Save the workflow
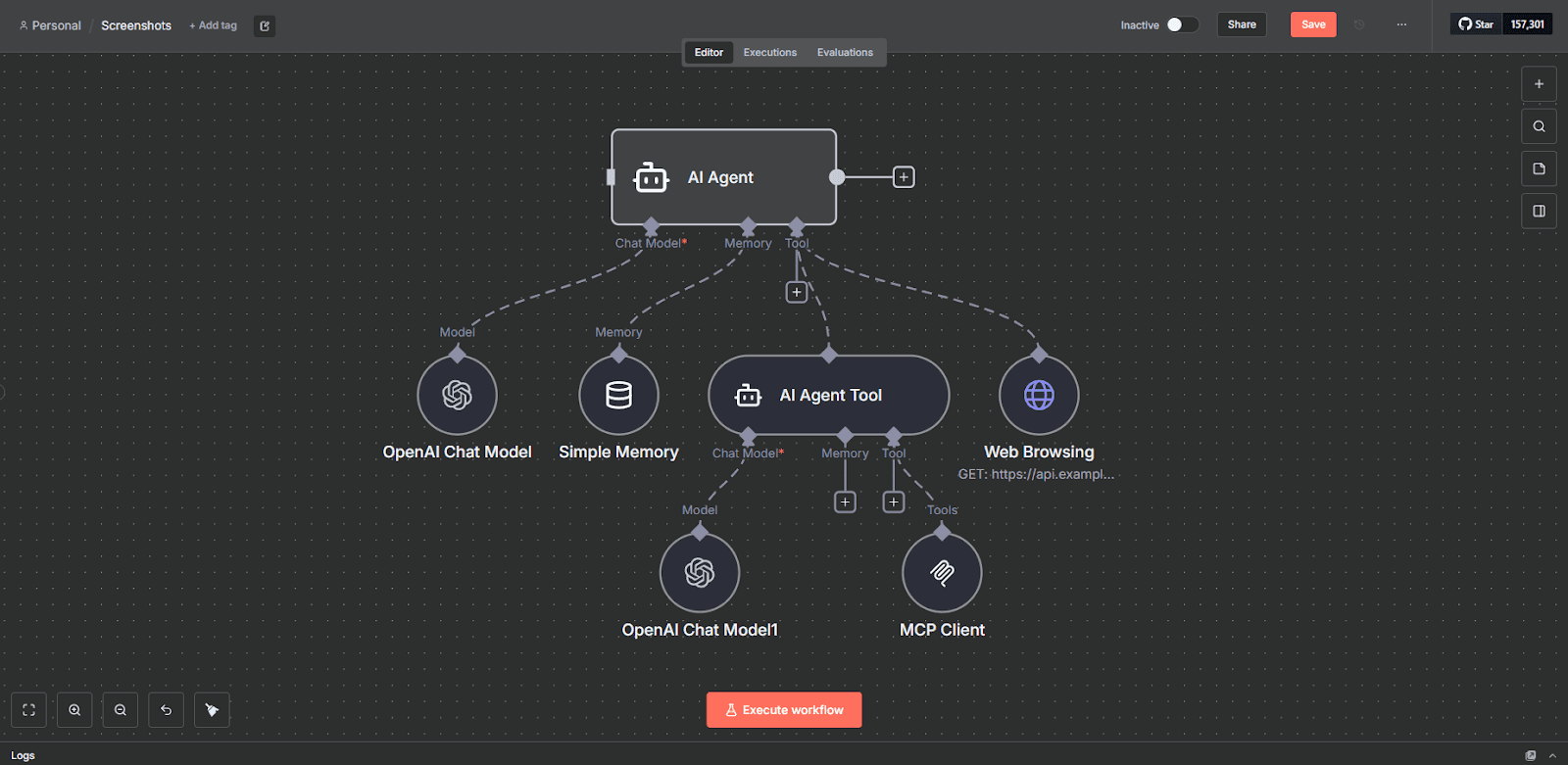Image resolution: width=1568 pixels, height=765 pixels. [1313, 24]
